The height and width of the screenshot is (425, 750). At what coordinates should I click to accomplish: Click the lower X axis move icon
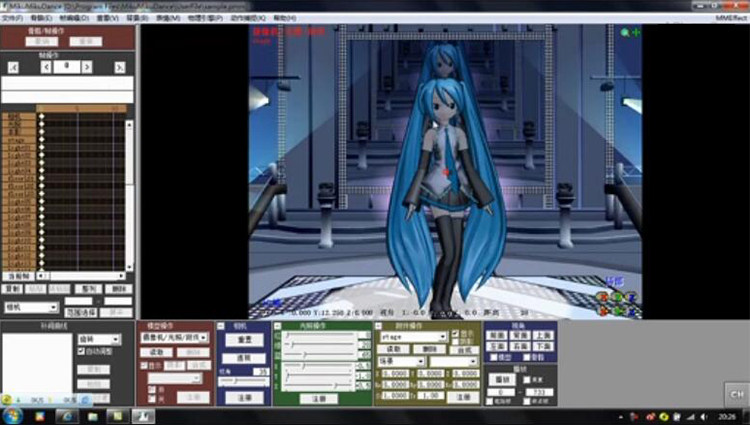click(604, 311)
